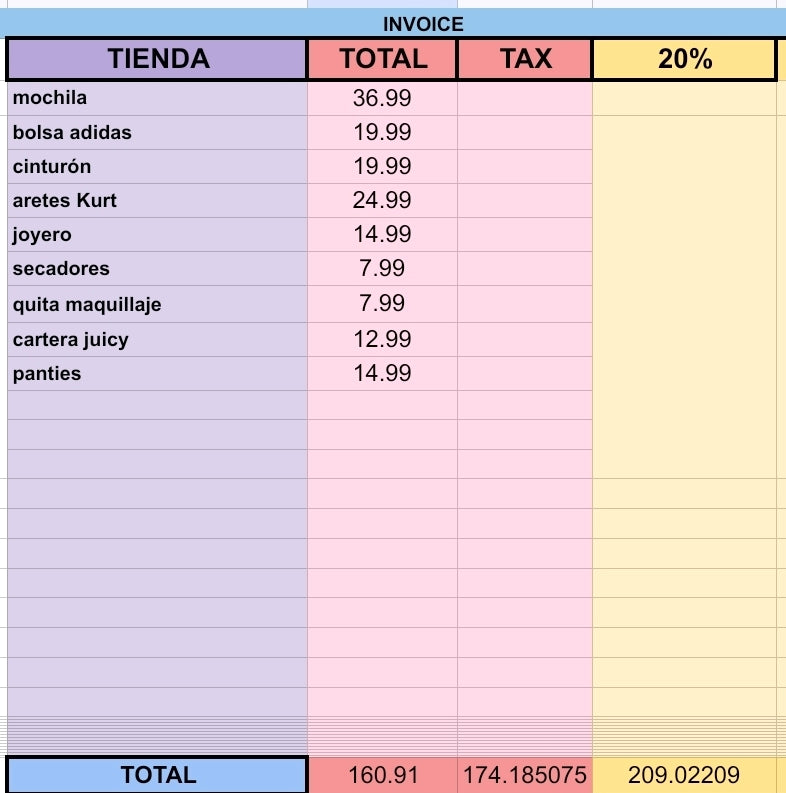Image resolution: width=786 pixels, height=793 pixels.
Task: Select the panties item cell
Action: [157, 373]
